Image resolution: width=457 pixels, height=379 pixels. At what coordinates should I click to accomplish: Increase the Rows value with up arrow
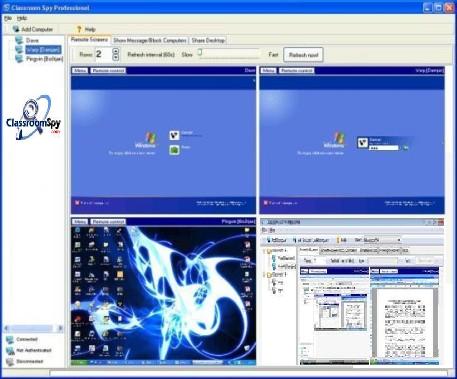point(115,51)
